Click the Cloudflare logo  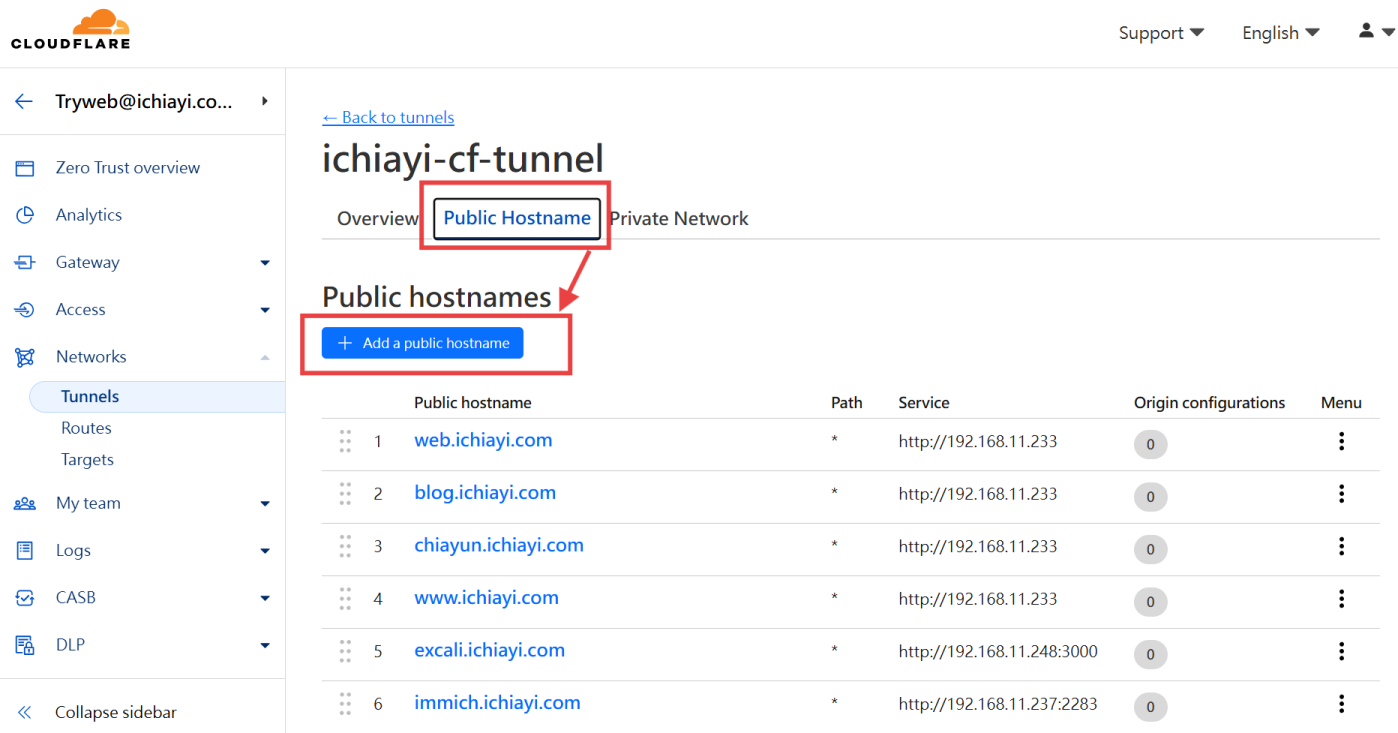pos(71,29)
